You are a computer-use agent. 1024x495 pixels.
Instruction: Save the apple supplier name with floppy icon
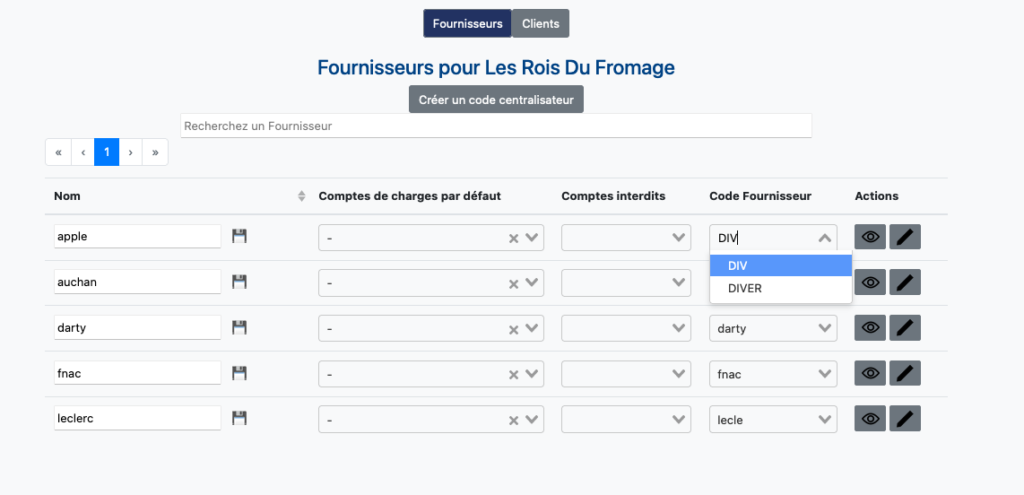[x=240, y=236]
